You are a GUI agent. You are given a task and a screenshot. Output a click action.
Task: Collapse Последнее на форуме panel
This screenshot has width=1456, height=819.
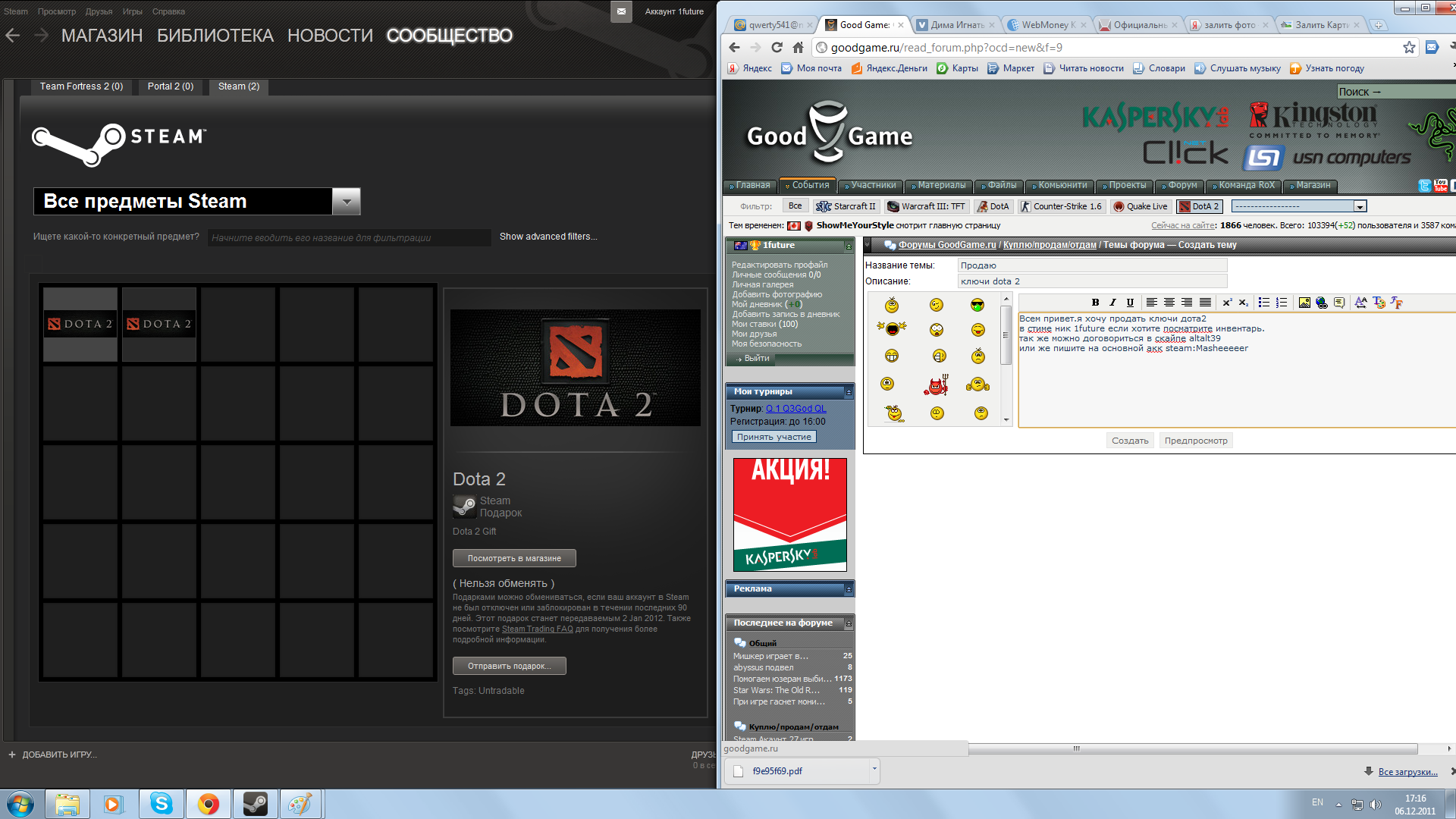coord(849,623)
